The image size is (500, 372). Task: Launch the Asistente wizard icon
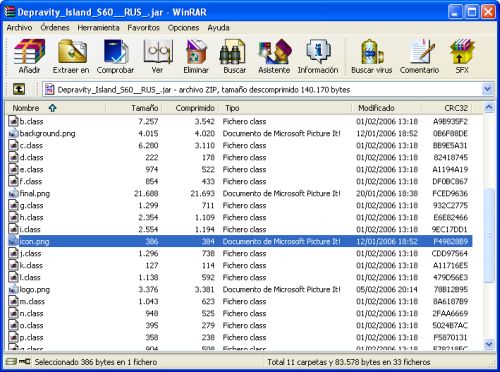pos(275,52)
